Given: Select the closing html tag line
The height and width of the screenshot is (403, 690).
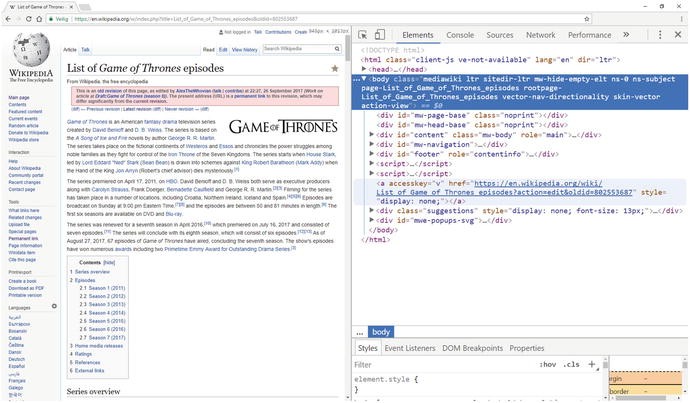Looking at the screenshot, I should pyautogui.click(x=375, y=240).
